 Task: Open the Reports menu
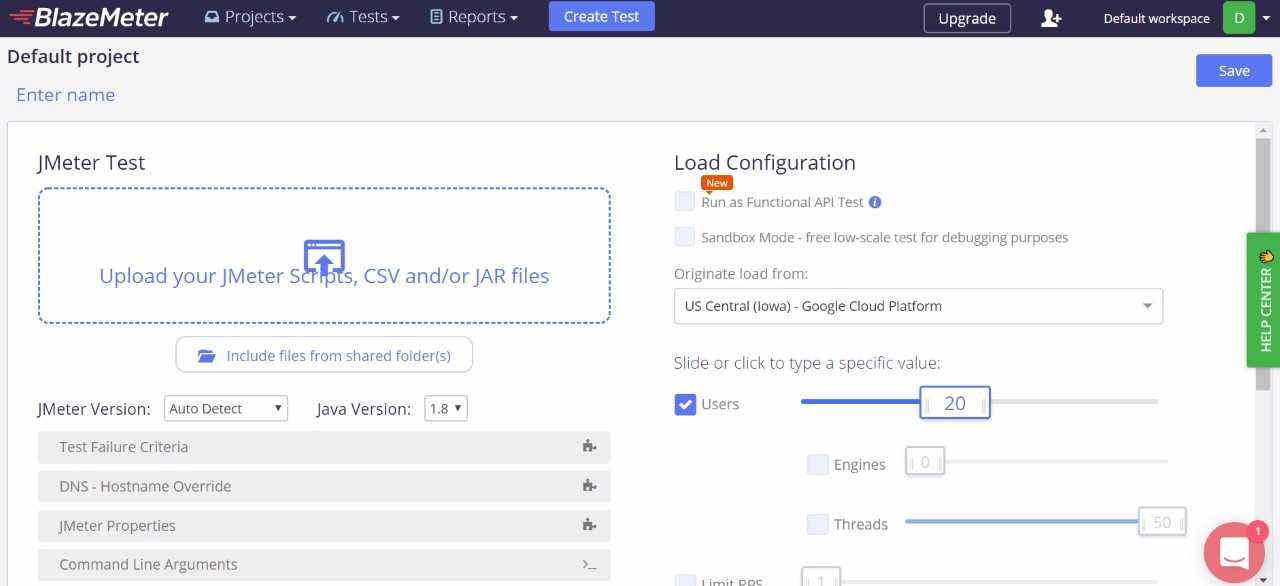473,17
